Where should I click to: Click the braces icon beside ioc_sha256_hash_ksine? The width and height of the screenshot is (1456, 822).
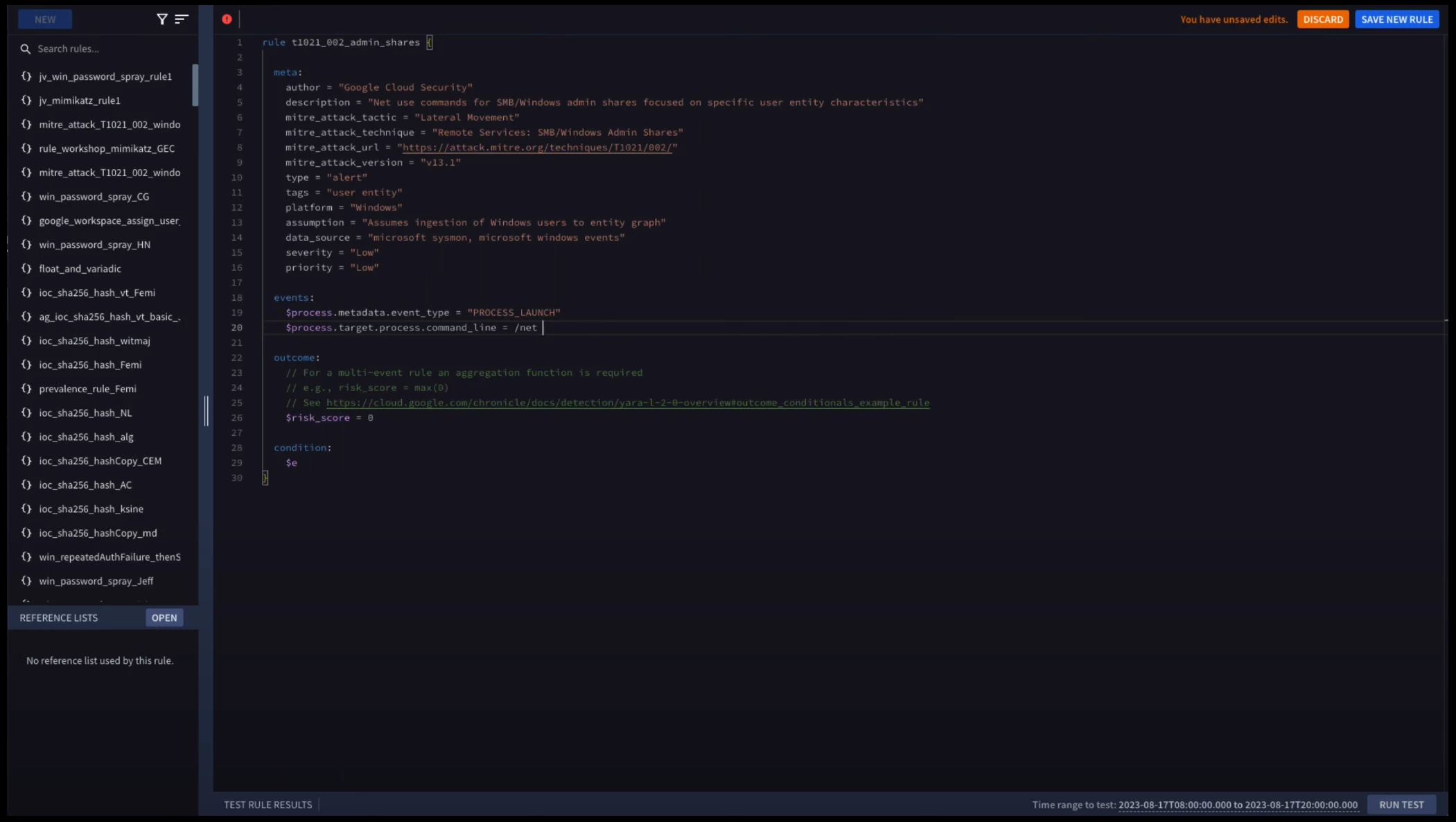(x=26, y=509)
